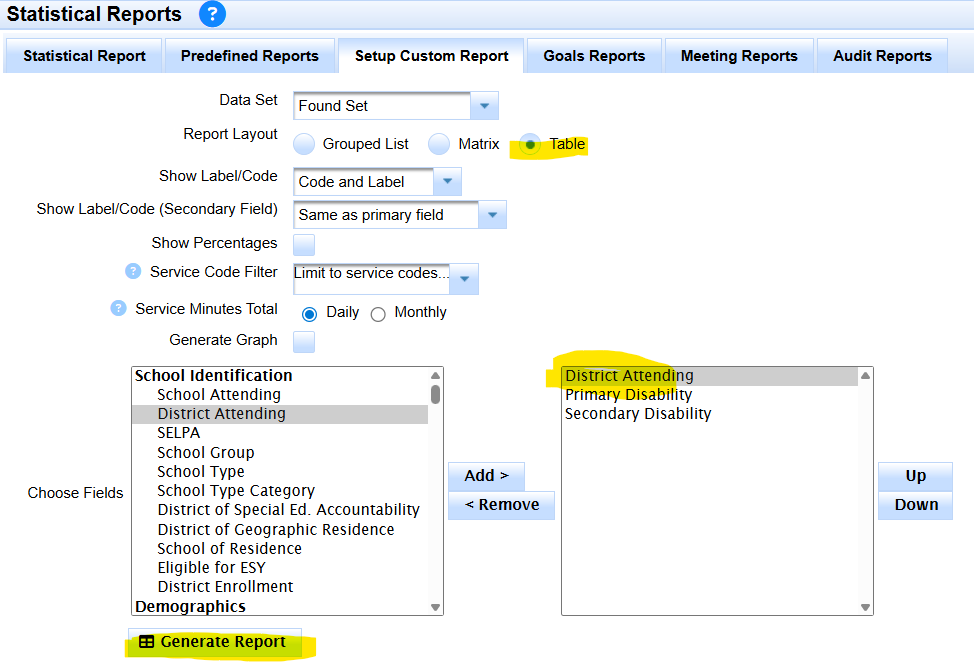Open the Service Code Filter dropdown

point(465,281)
